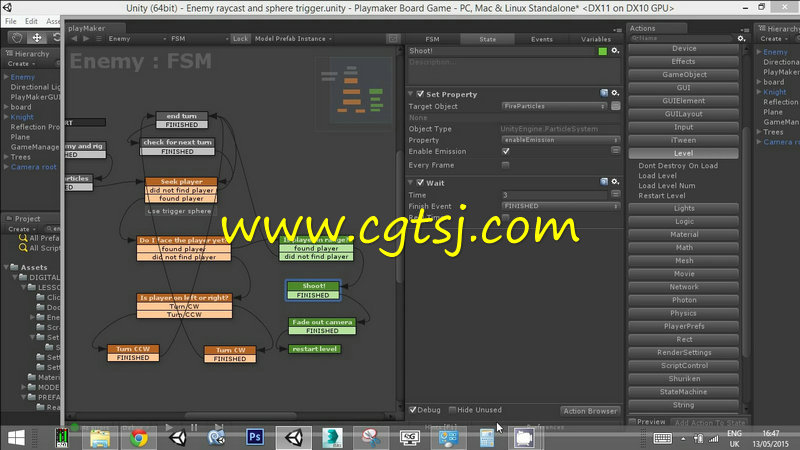Select the Move tool in Unity toolbar
The height and width of the screenshot is (450, 800).
pyautogui.click(x=37, y=38)
